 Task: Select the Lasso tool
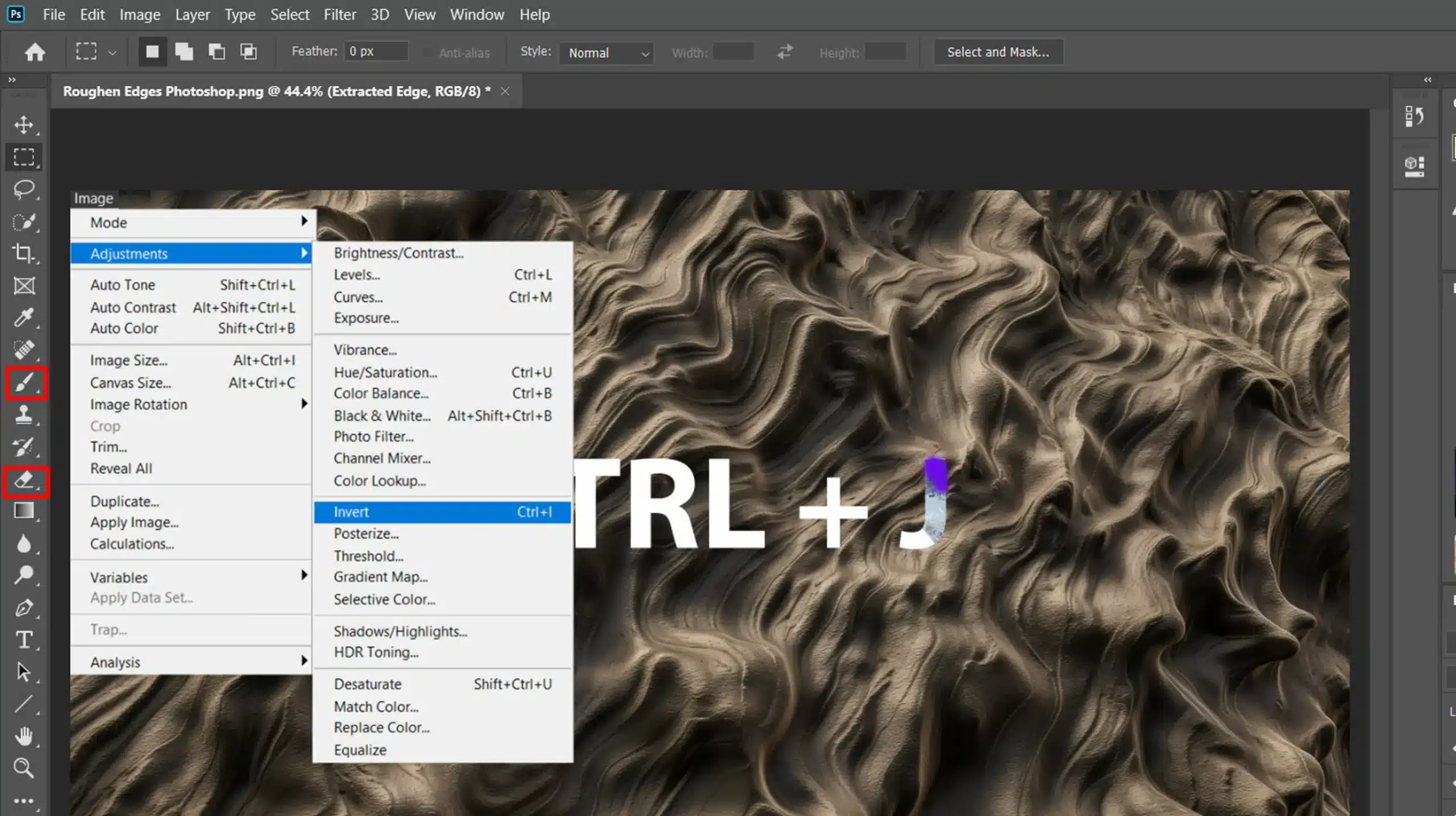pos(24,189)
